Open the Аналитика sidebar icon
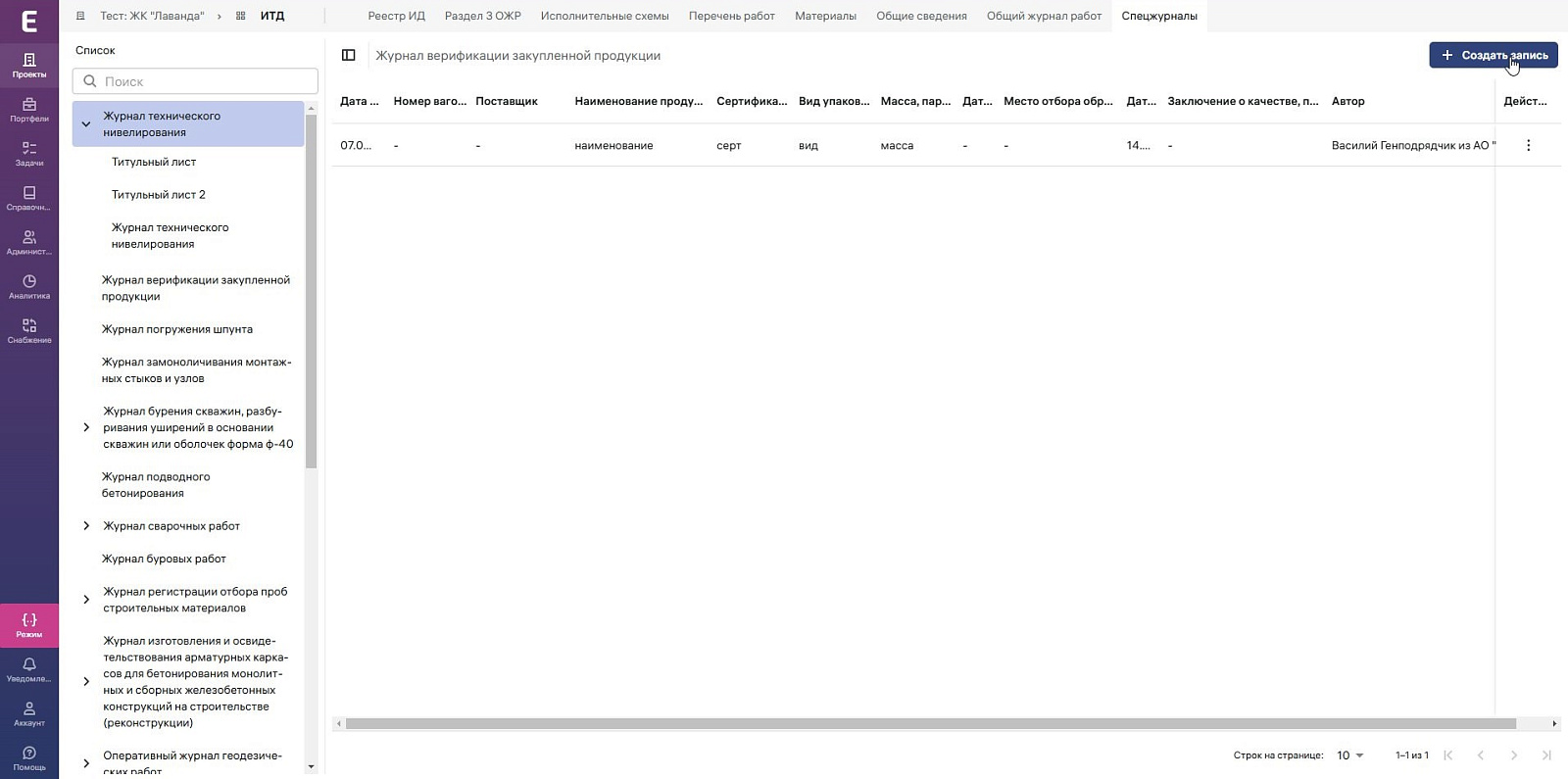The height and width of the screenshot is (779, 1568). [x=29, y=287]
